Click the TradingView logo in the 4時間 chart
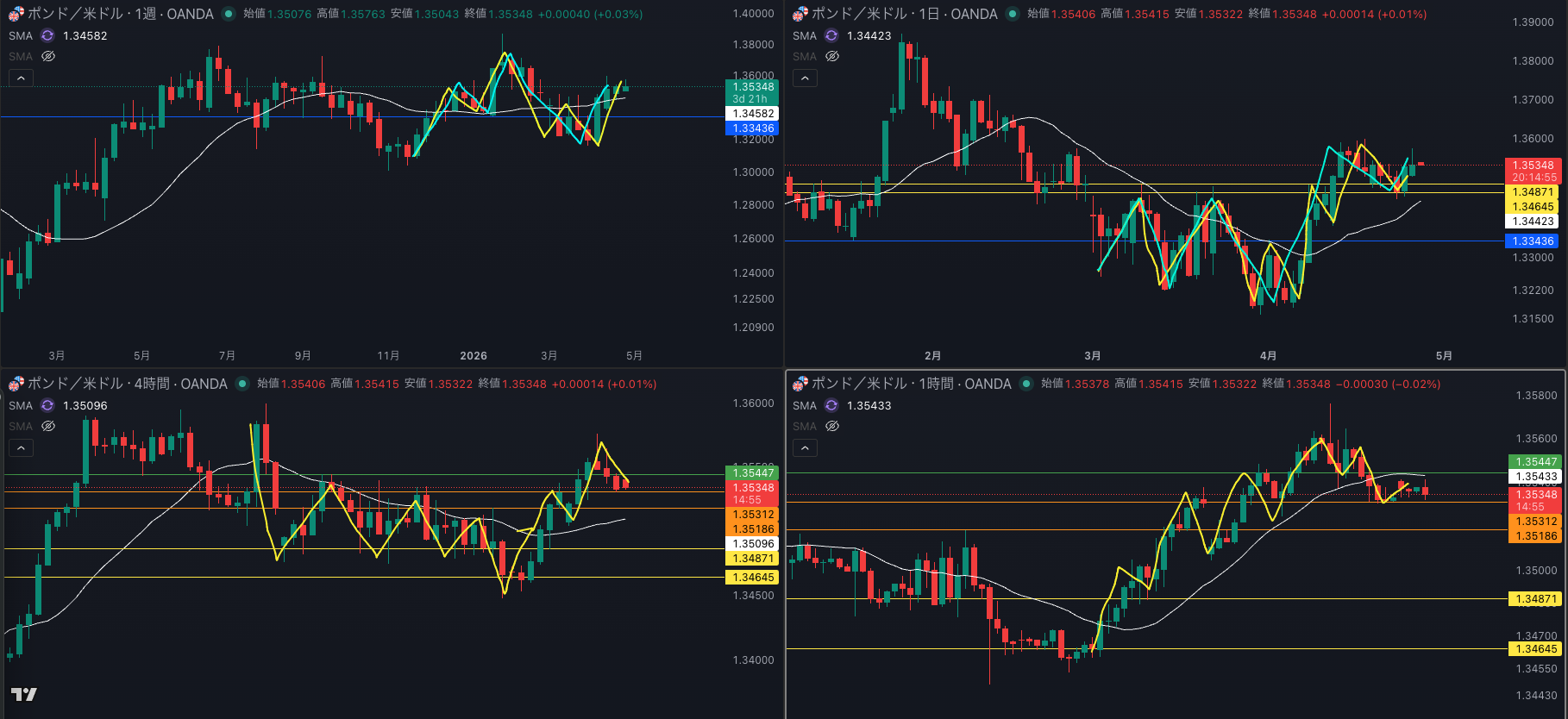1568x719 pixels. pyautogui.click(x=24, y=694)
